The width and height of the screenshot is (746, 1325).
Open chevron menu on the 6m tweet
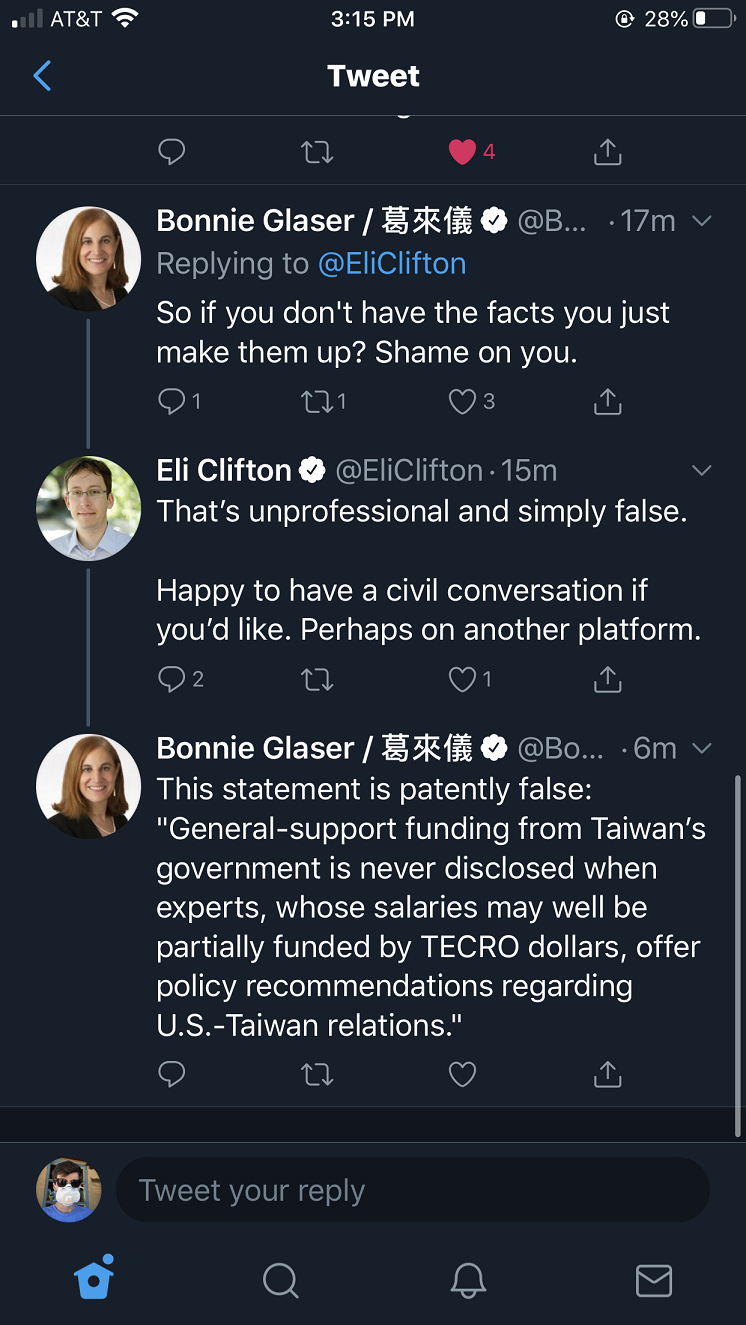click(702, 748)
